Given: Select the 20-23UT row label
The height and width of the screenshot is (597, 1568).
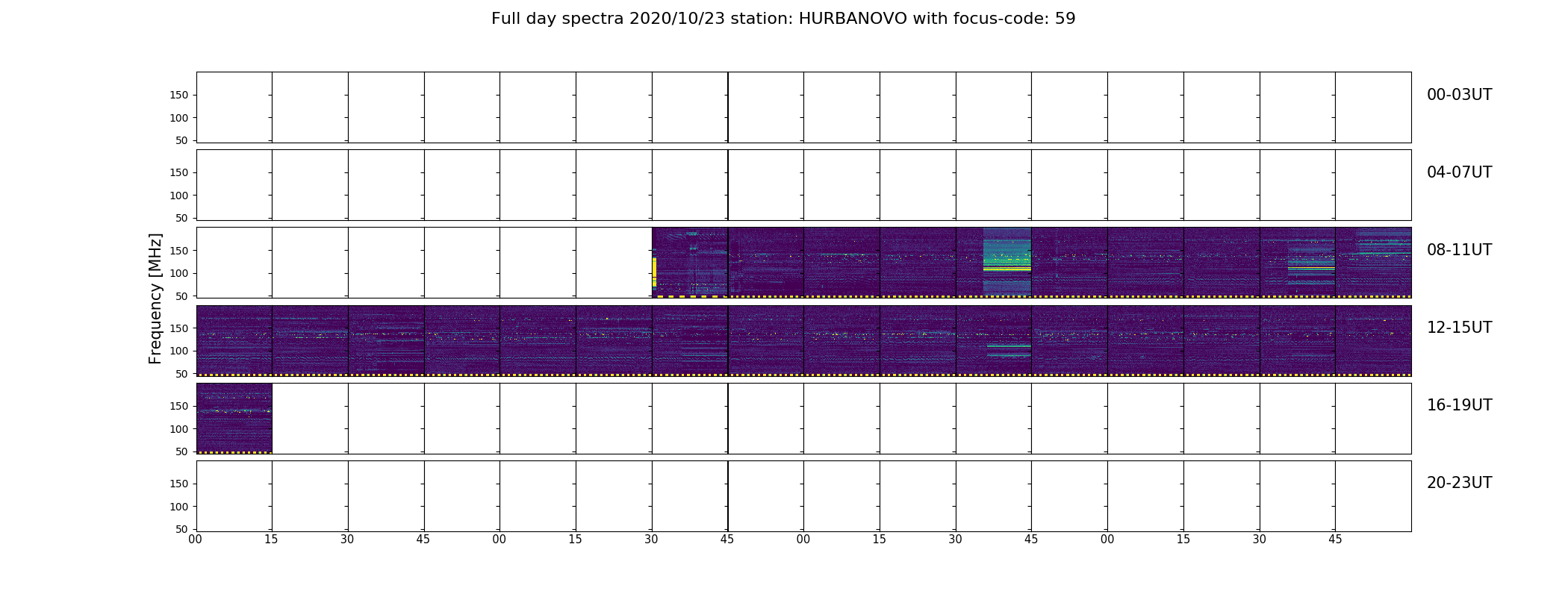Looking at the screenshot, I should coord(1459,483).
